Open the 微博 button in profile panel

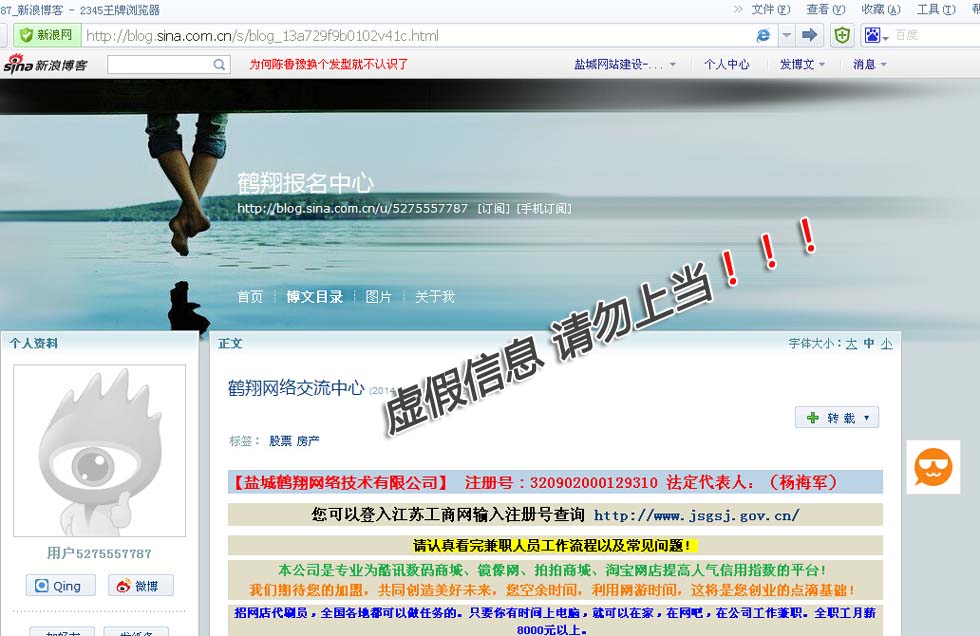140,586
